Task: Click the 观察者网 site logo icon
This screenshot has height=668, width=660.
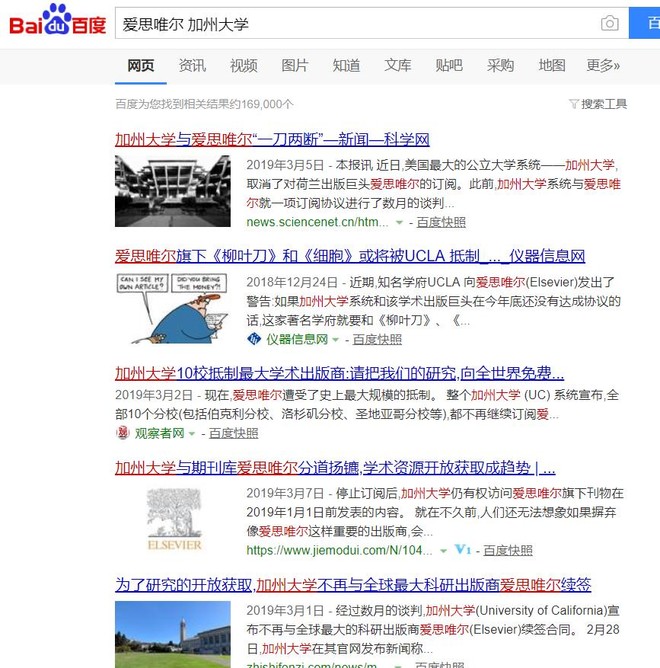Action: coord(123,433)
